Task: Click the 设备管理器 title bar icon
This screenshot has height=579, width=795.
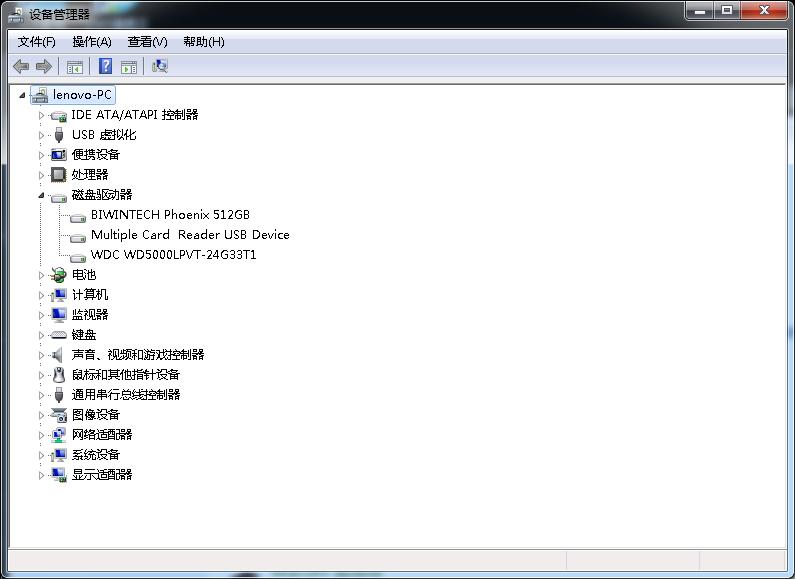Action: [x=16, y=15]
